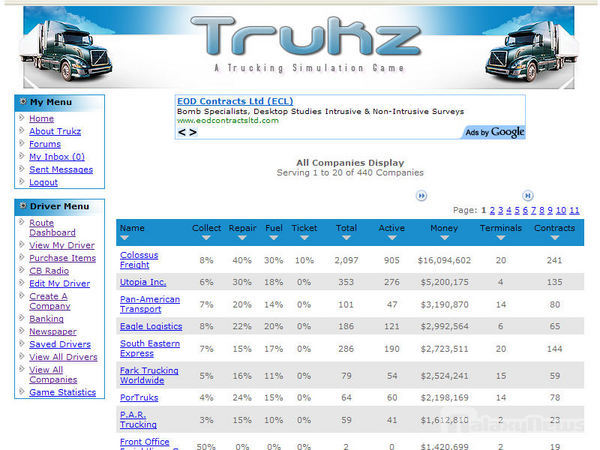Click the Trukz logo banner
600x450 pixels.
[298, 45]
